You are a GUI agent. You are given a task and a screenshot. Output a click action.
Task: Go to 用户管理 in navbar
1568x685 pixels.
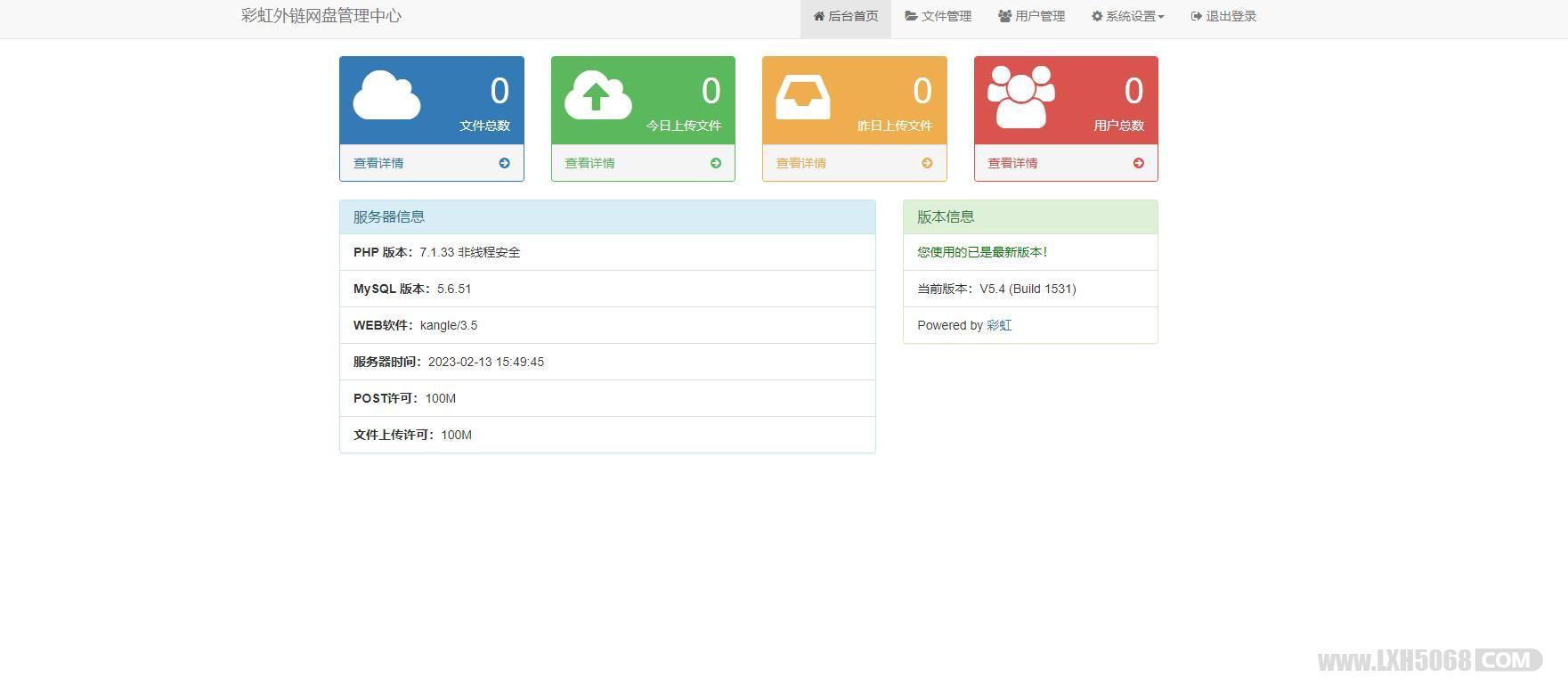tap(1031, 16)
